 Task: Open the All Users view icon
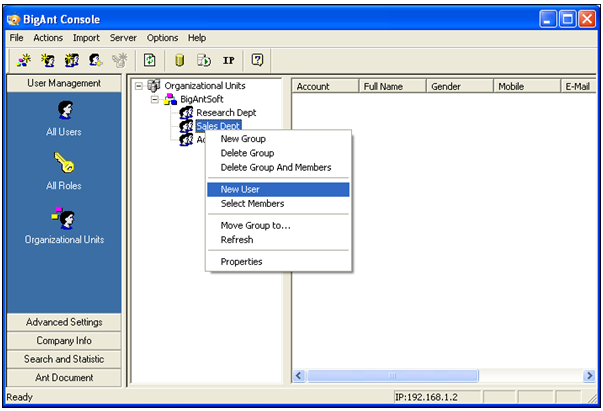point(65,110)
